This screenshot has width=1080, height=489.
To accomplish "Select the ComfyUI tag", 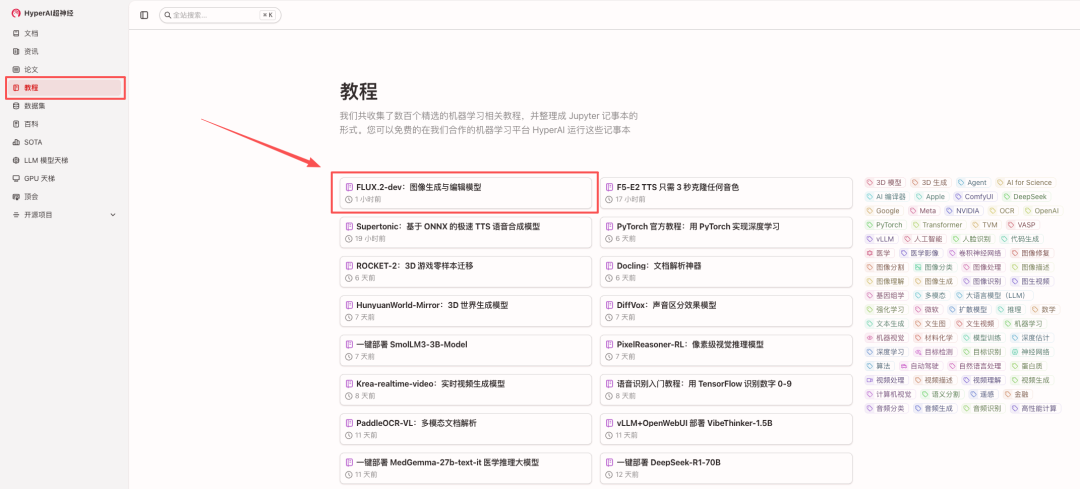I will (x=974, y=196).
